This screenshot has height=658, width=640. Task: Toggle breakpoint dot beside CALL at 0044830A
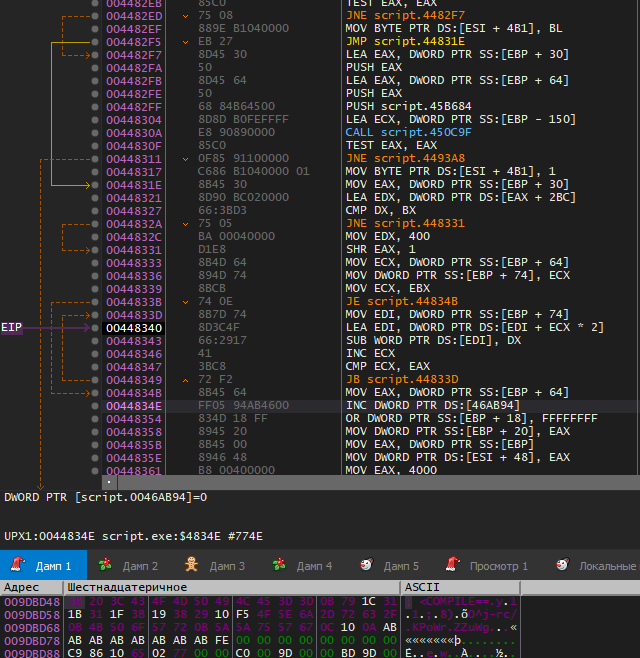click(95, 133)
